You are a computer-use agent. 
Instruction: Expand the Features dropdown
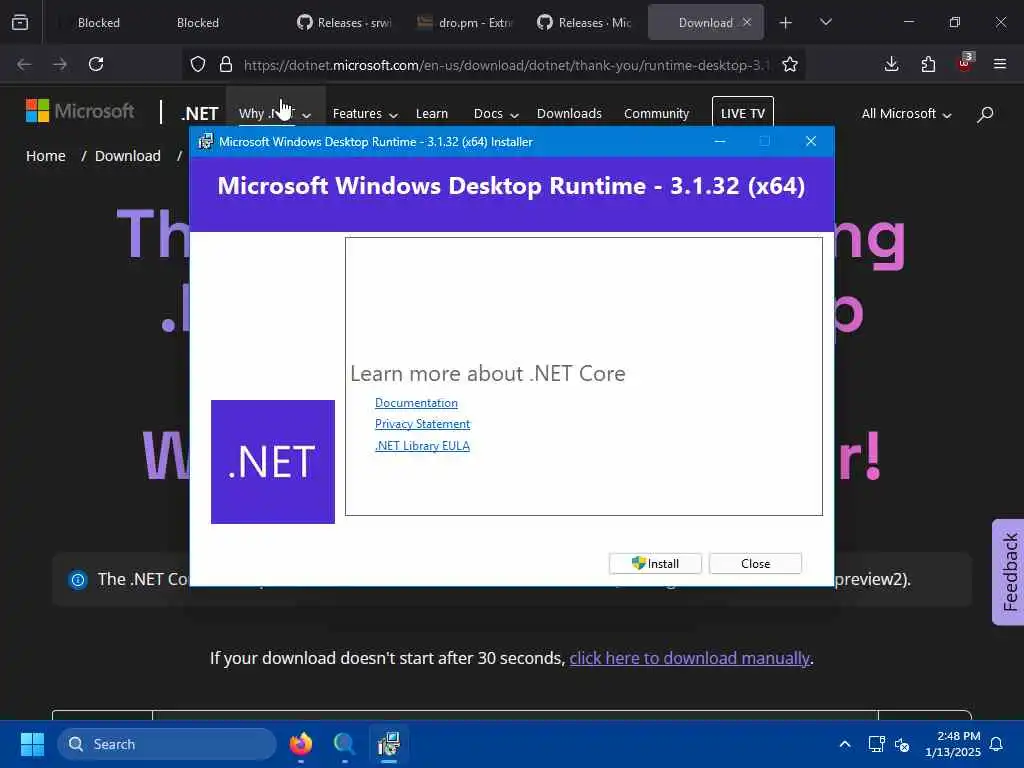pos(364,114)
